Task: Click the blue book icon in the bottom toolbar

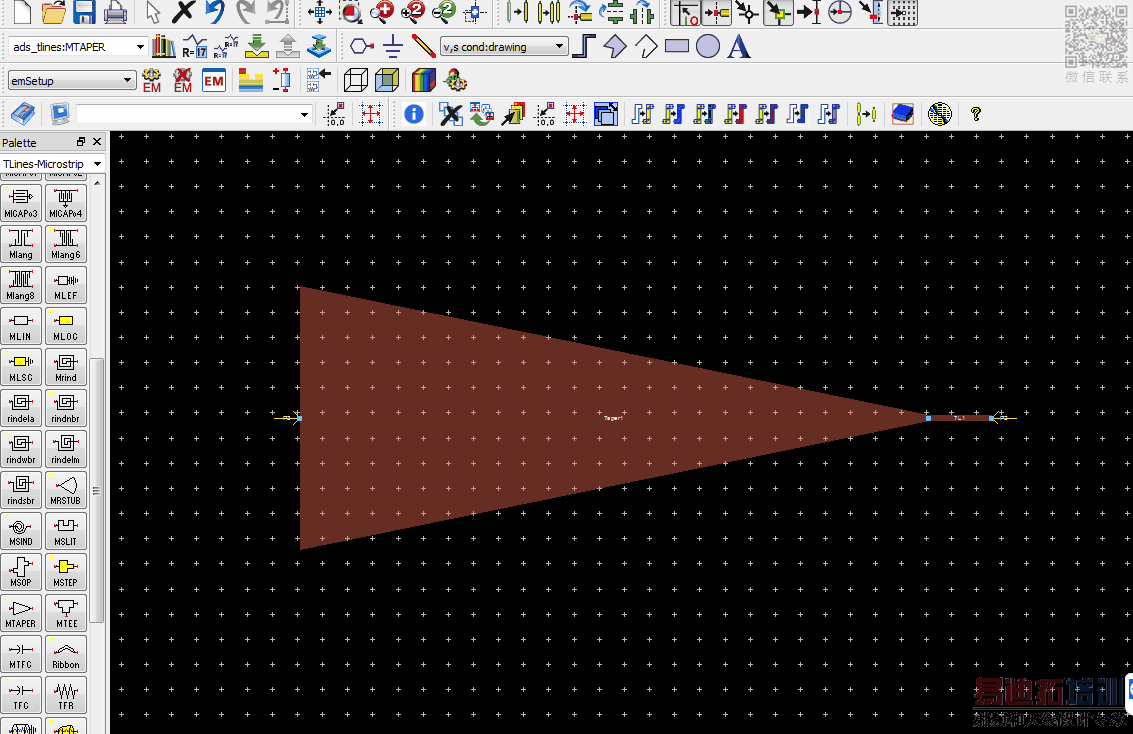Action: click(902, 113)
